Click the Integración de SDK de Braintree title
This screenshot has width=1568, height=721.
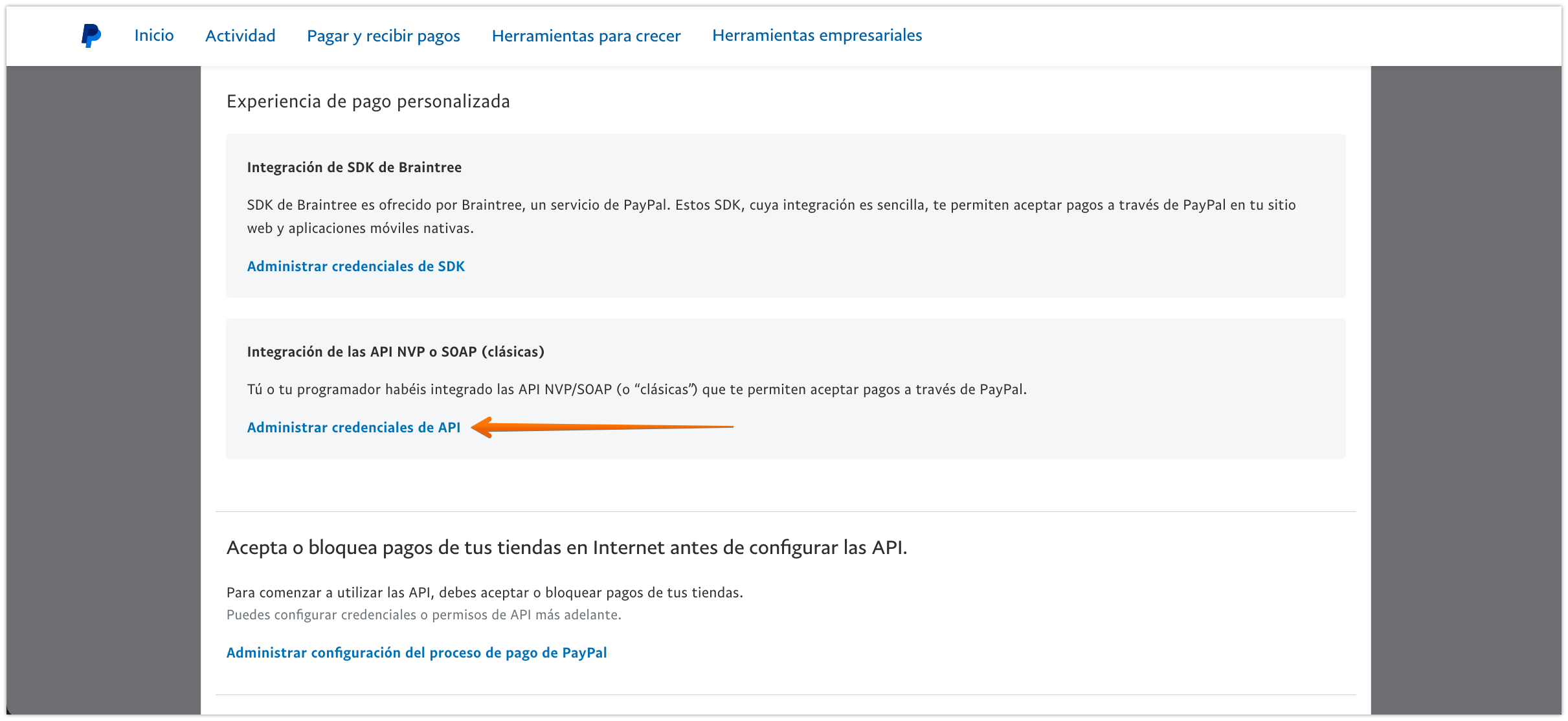354,167
